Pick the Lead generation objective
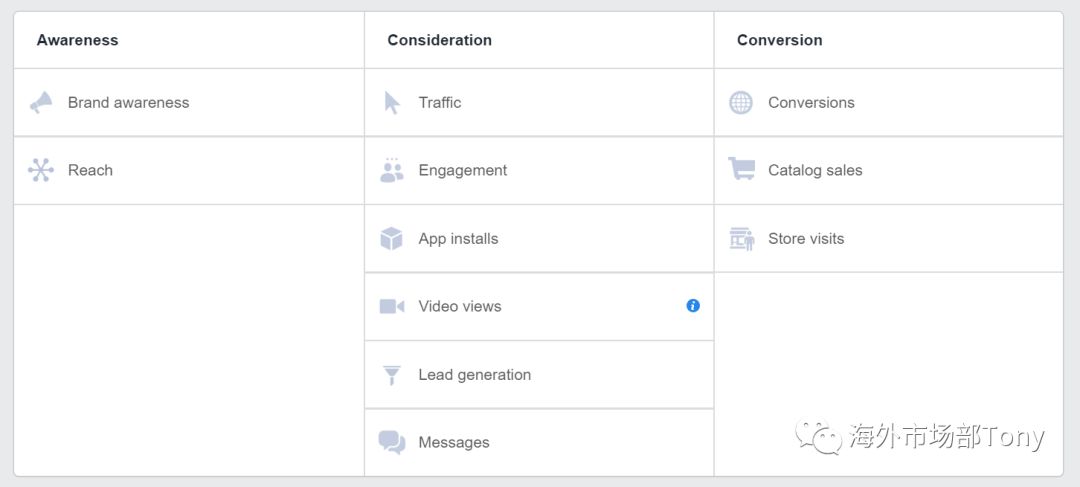This screenshot has height=487, width=1080. (x=475, y=375)
